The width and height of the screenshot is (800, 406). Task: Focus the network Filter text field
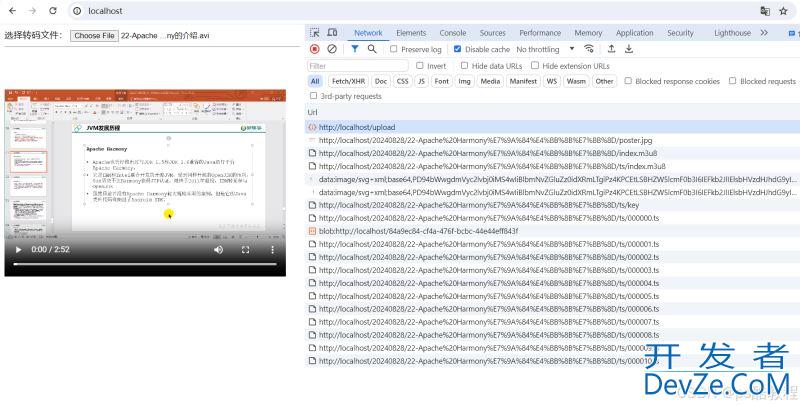(x=358, y=66)
